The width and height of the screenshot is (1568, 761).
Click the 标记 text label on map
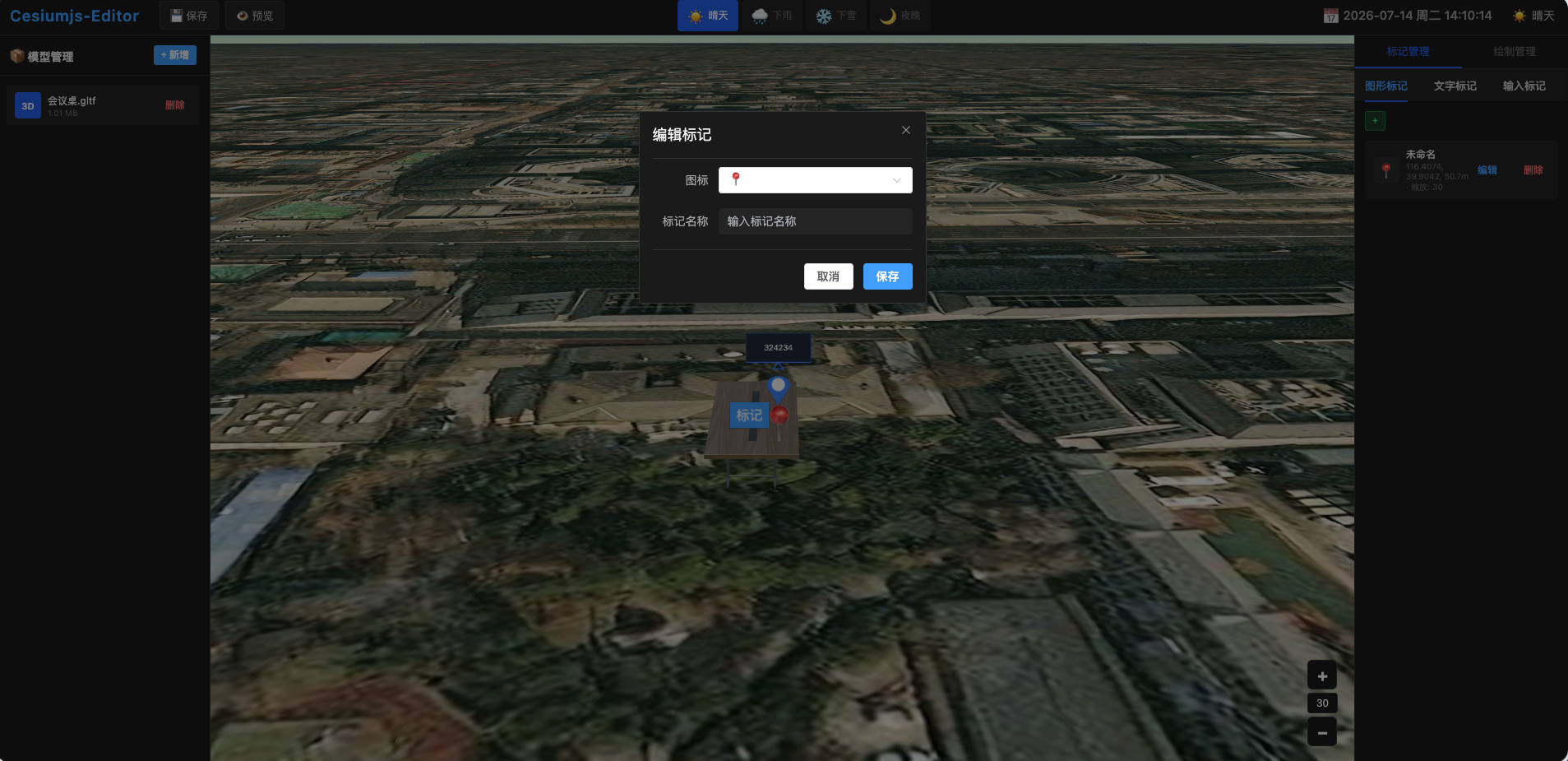749,415
